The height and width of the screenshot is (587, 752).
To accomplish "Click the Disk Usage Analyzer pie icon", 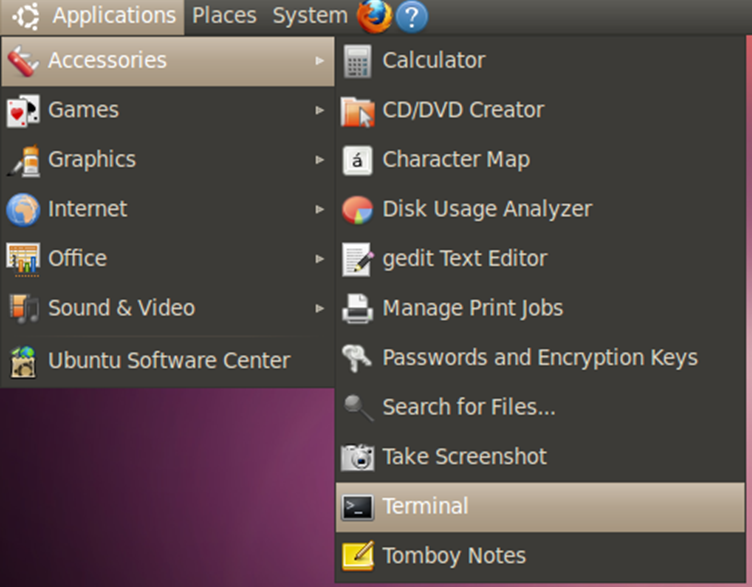I will [x=357, y=209].
